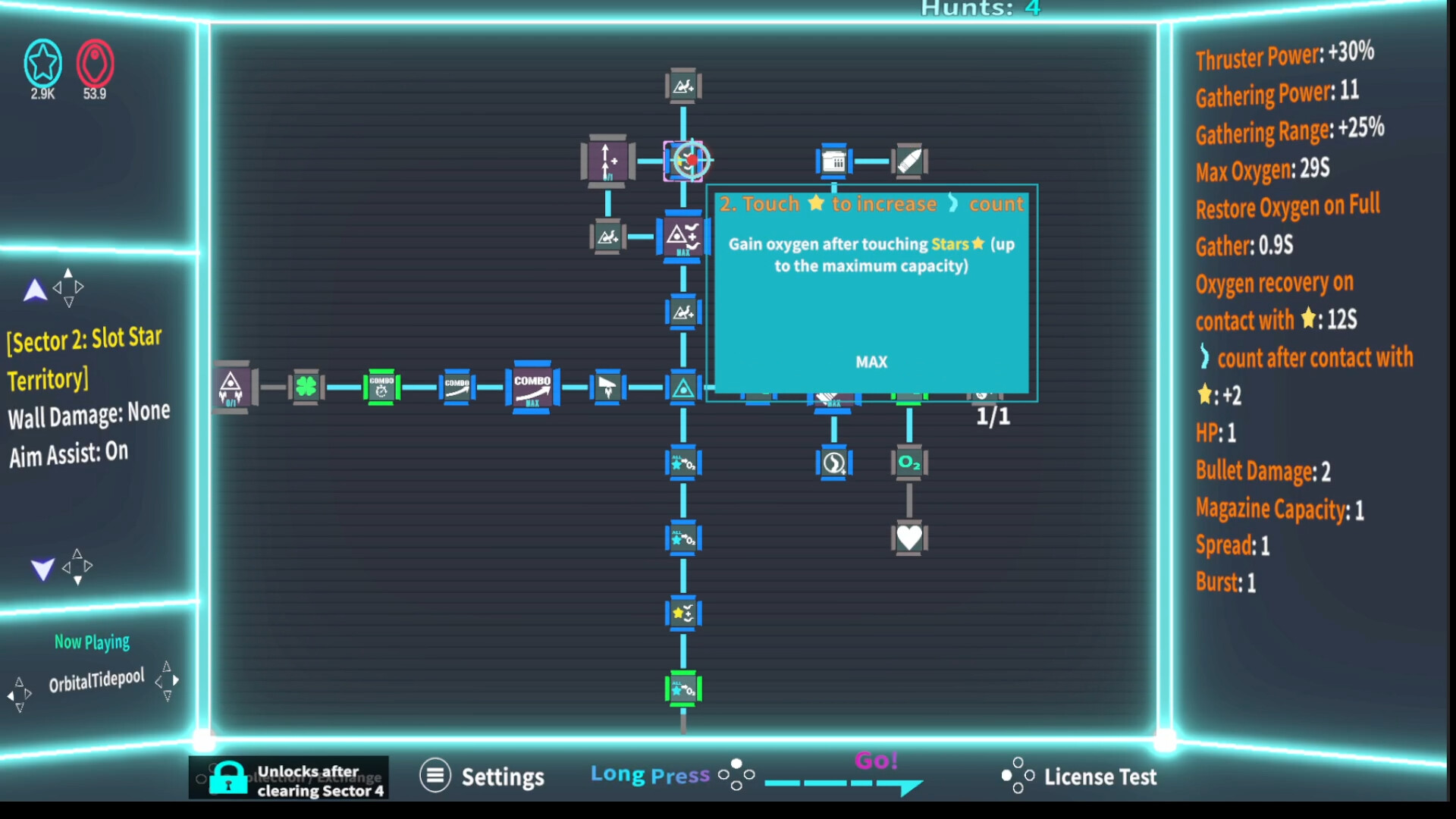
Task: Select the blue gathering node above triangle-eye node
Action: 683,312
